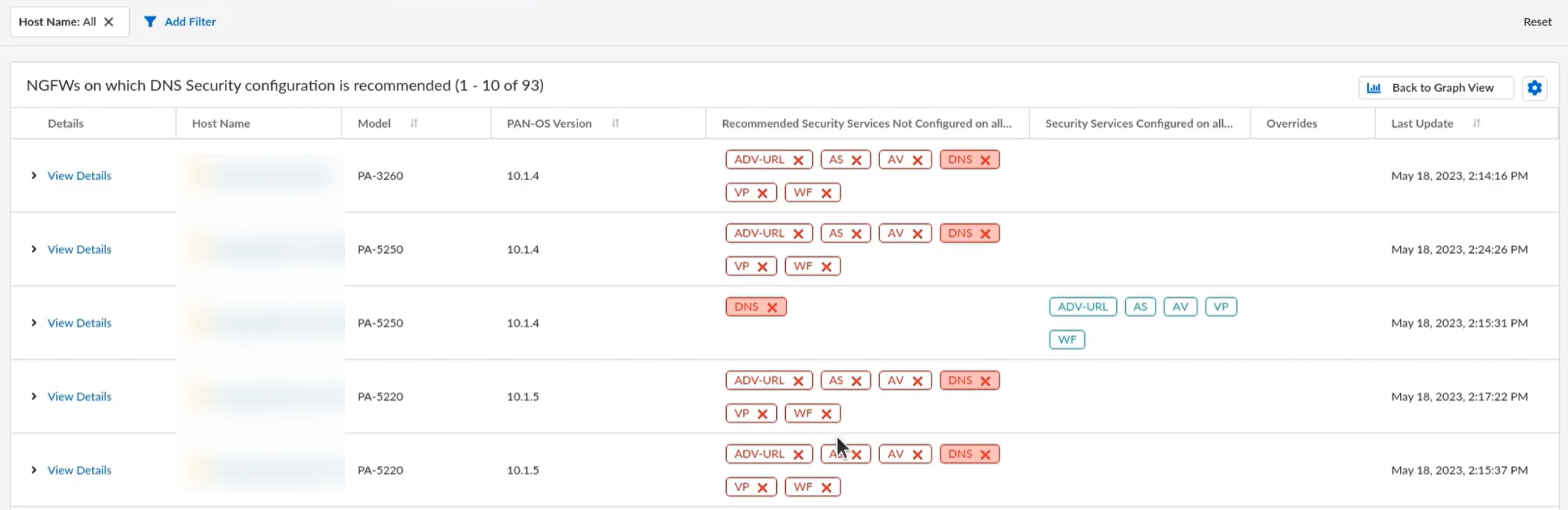Open View Details for the second row

79,249
